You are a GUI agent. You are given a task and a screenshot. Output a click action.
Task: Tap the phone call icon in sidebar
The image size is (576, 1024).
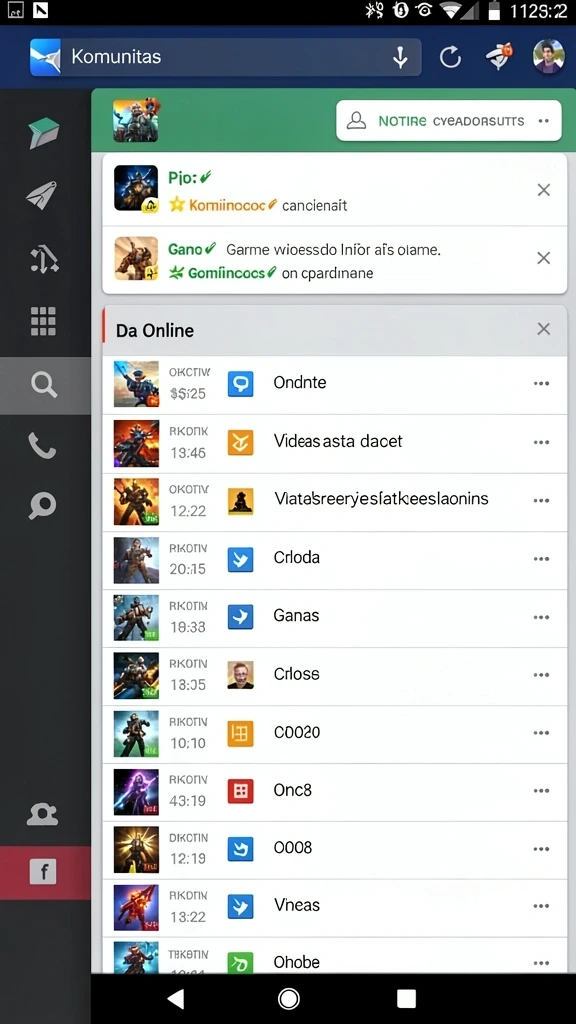click(x=42, y=445)
